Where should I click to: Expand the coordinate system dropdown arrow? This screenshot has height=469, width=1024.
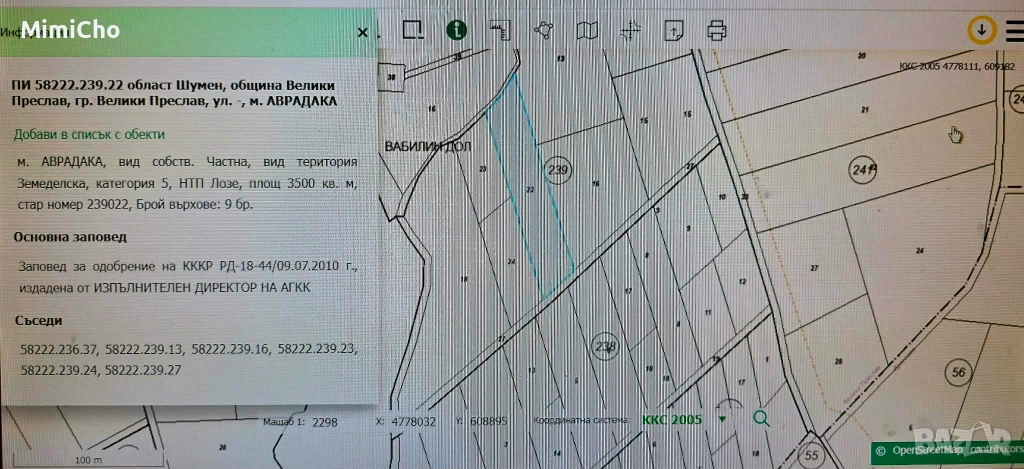click(722, 420)
